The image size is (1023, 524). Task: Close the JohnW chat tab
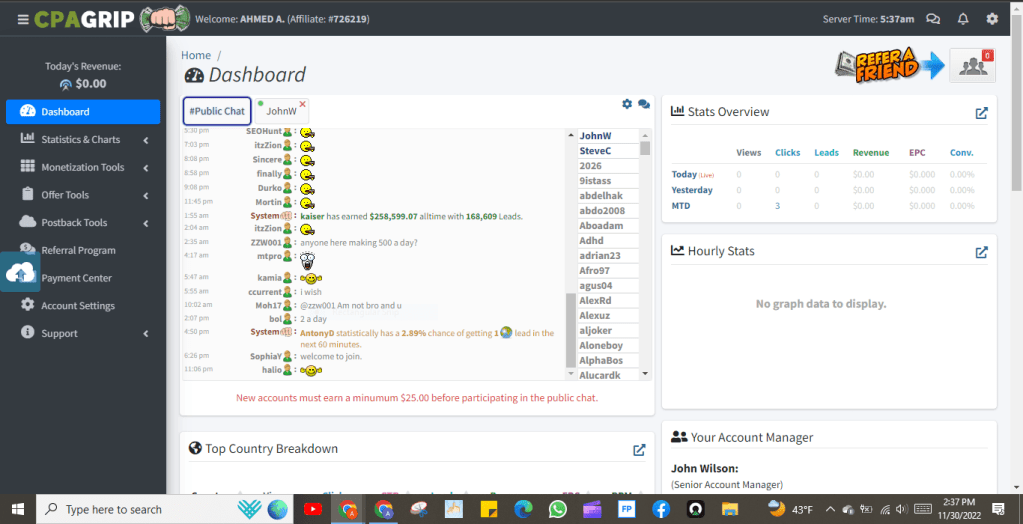pos(303,104)
